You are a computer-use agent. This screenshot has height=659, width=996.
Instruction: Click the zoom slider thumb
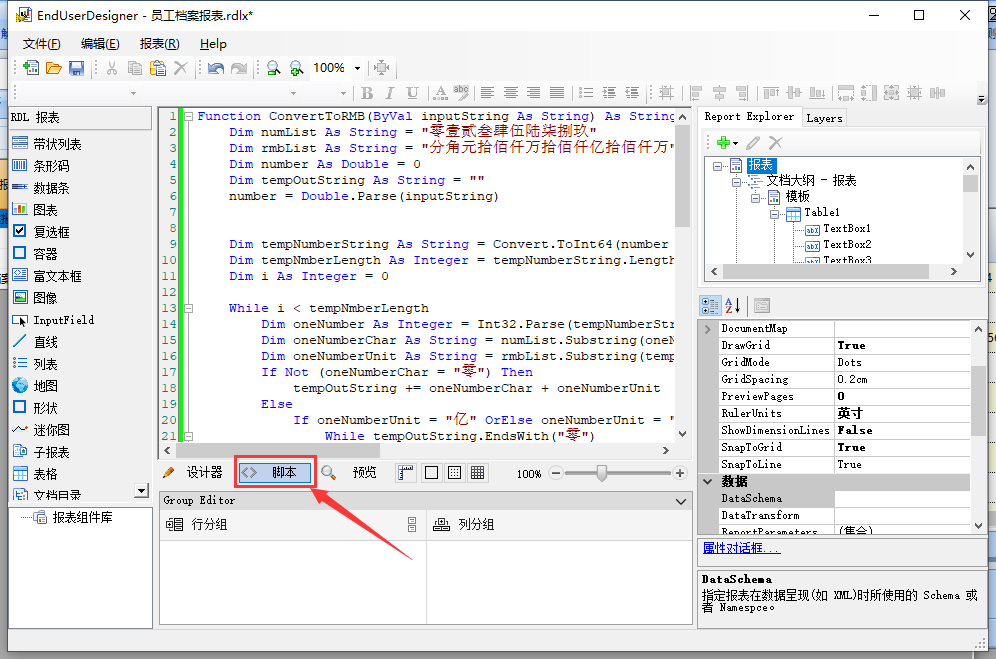click(602, 473)
